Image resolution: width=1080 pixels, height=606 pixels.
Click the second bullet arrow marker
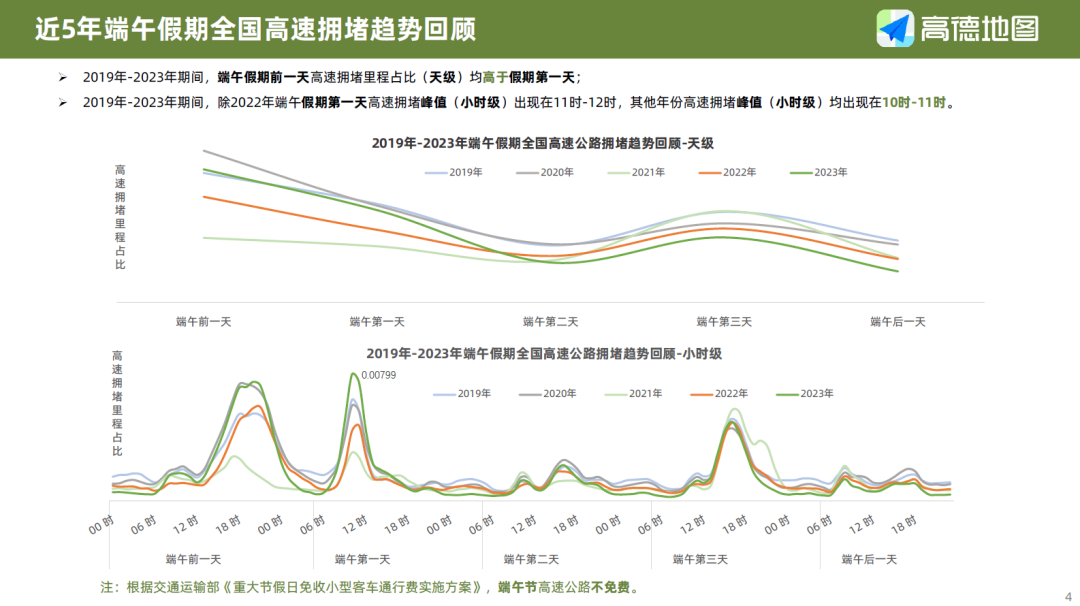coord(63,103)
